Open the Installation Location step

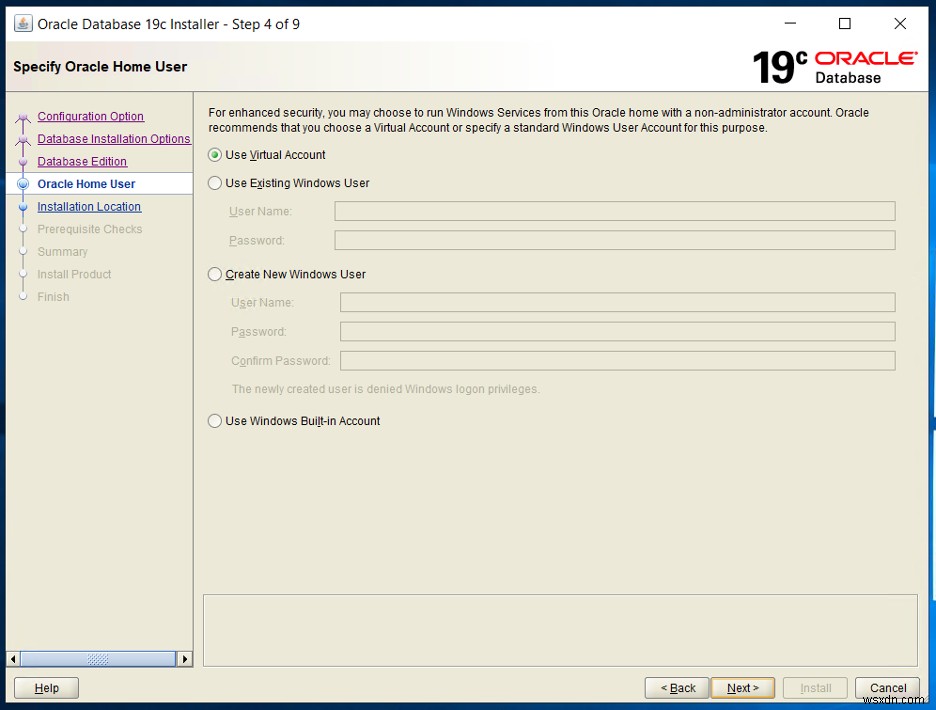(89, 207)
